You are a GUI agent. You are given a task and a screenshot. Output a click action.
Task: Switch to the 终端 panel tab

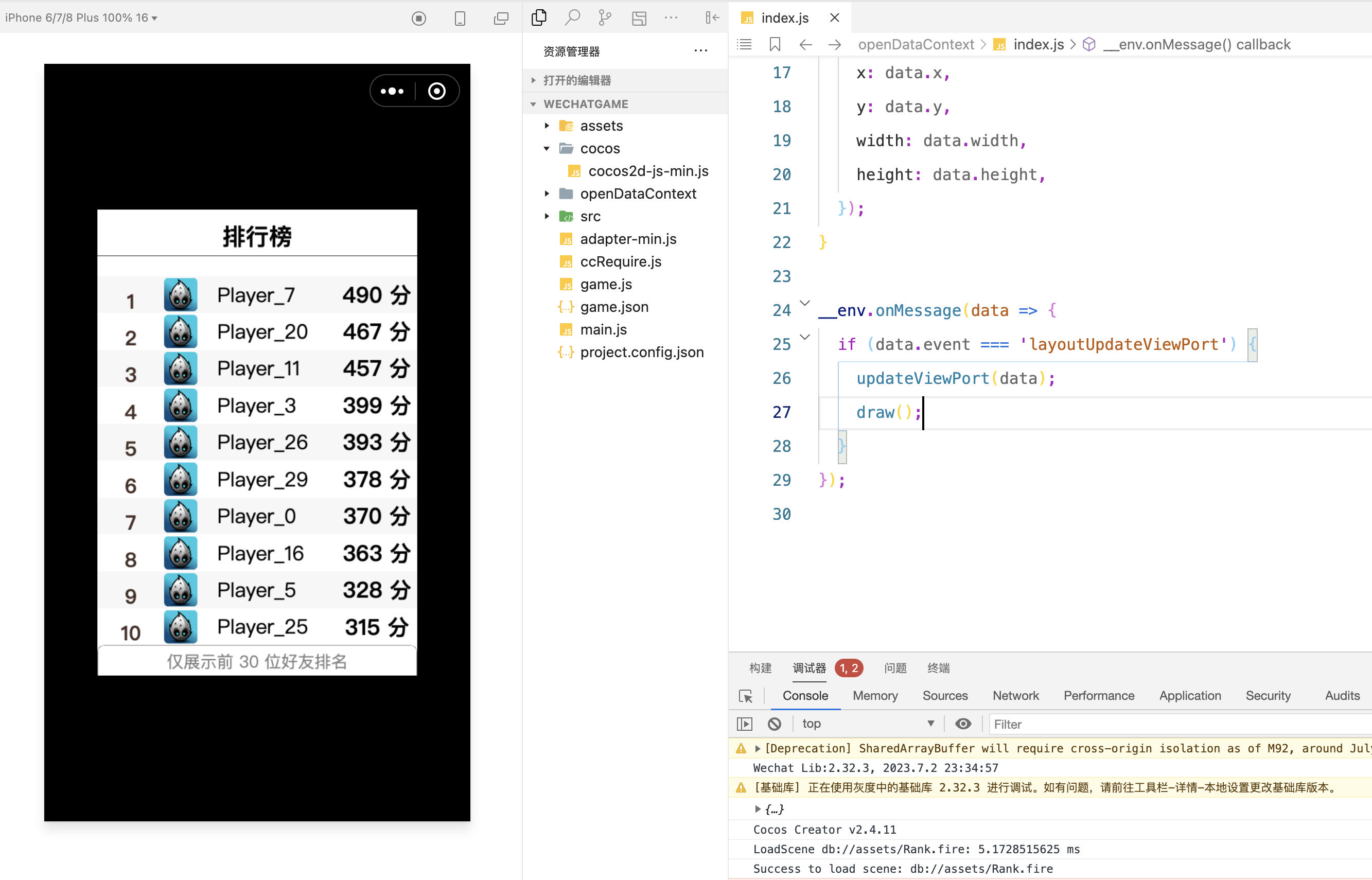point(939,668)
